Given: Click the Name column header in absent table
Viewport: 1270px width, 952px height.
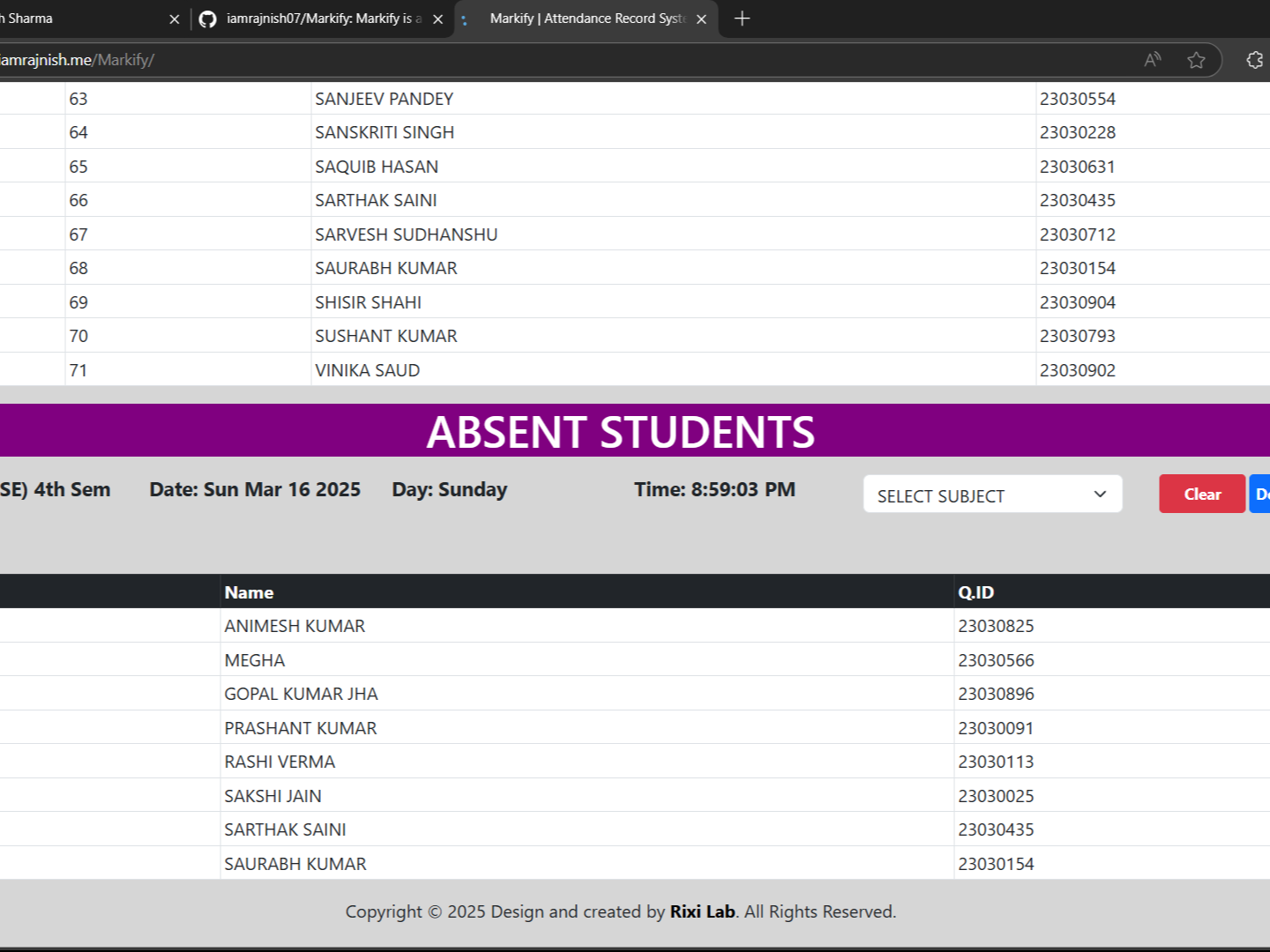Looking at the screenshot, I should pos(249,592).
